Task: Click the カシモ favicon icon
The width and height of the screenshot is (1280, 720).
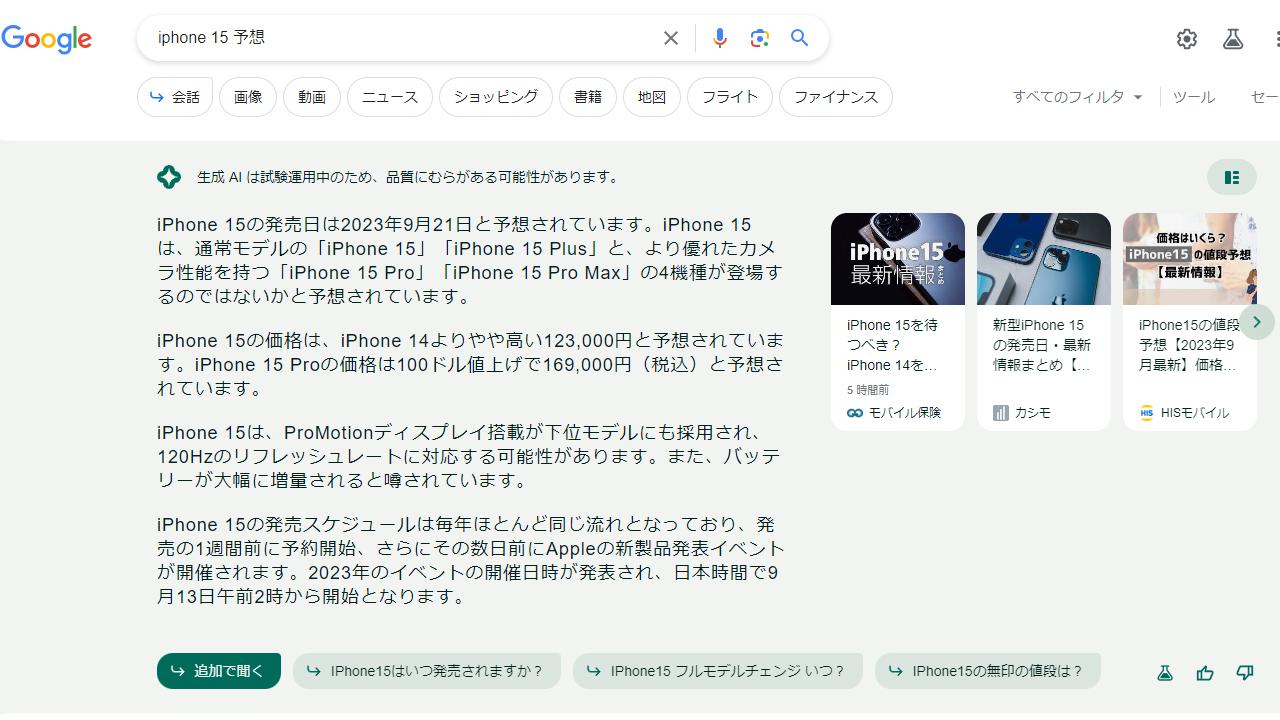Action: pyautogui.click(x=1001, y=413)
